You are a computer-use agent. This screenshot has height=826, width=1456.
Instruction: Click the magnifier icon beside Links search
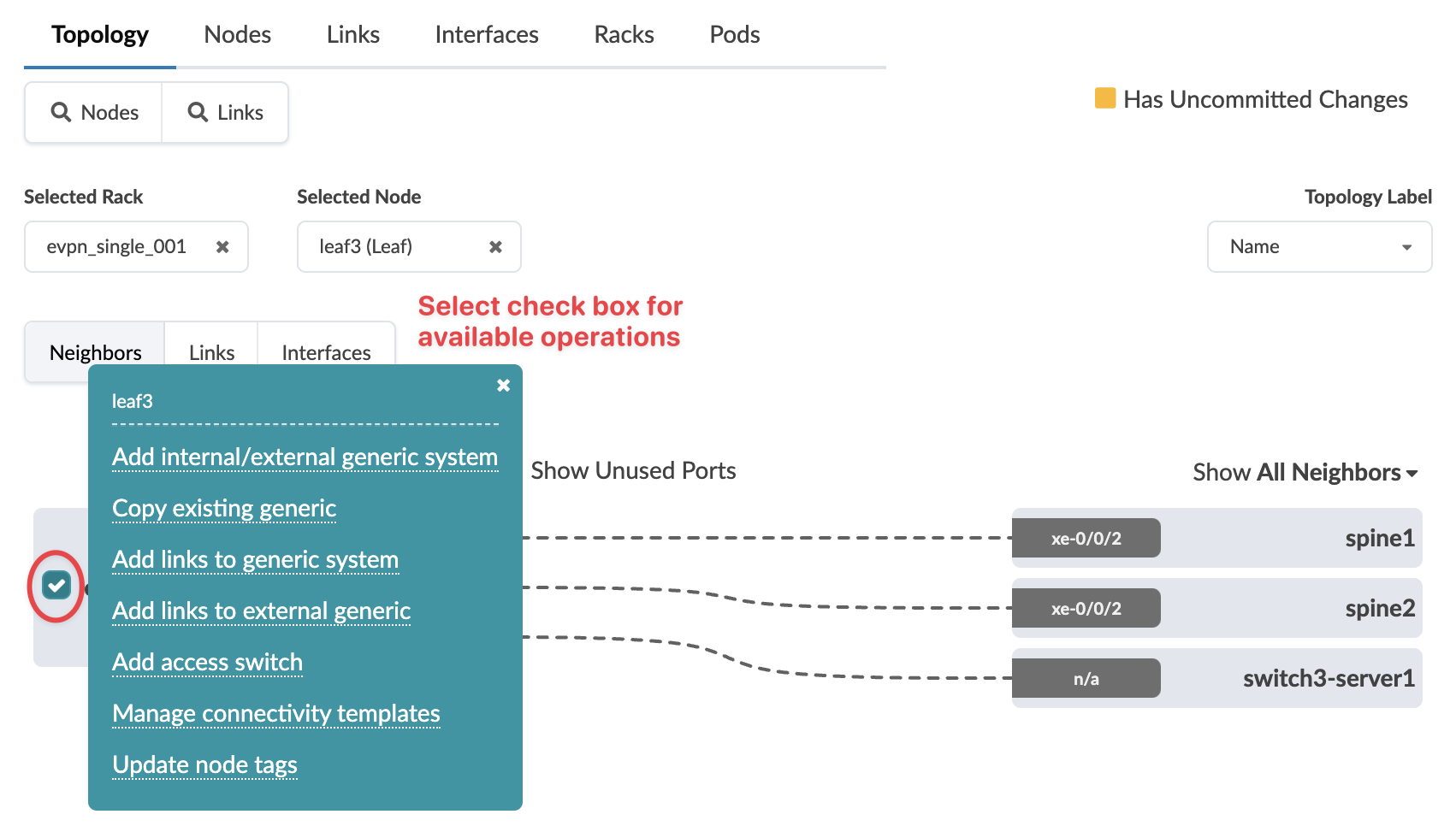coord(198,112)
